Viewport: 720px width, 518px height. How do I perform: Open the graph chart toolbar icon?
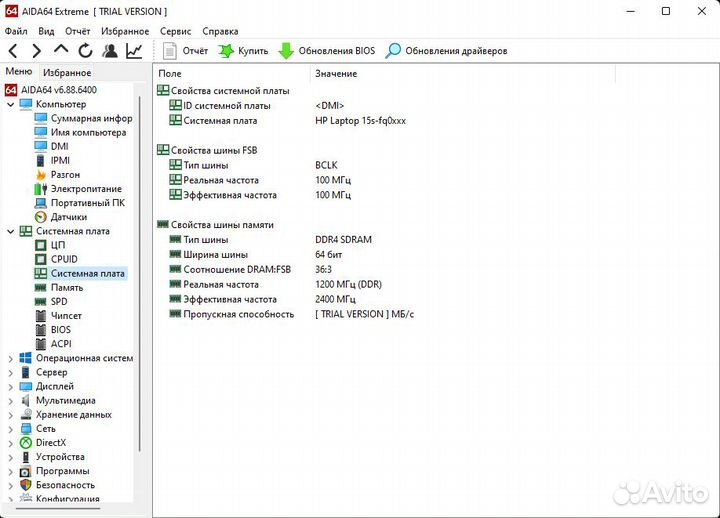pos(134,51)
